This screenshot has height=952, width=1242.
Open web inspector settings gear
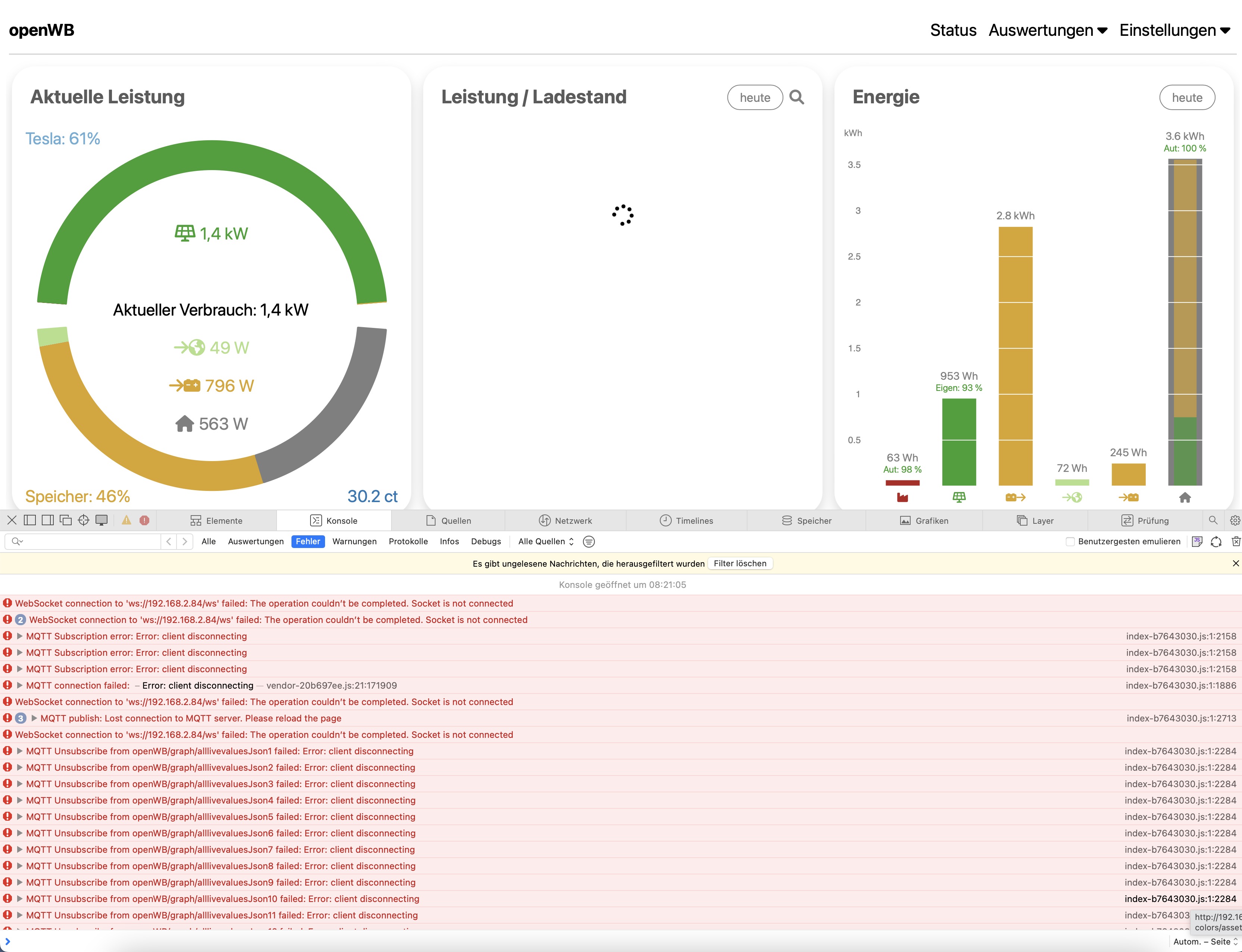click(x=1235, y=520)
